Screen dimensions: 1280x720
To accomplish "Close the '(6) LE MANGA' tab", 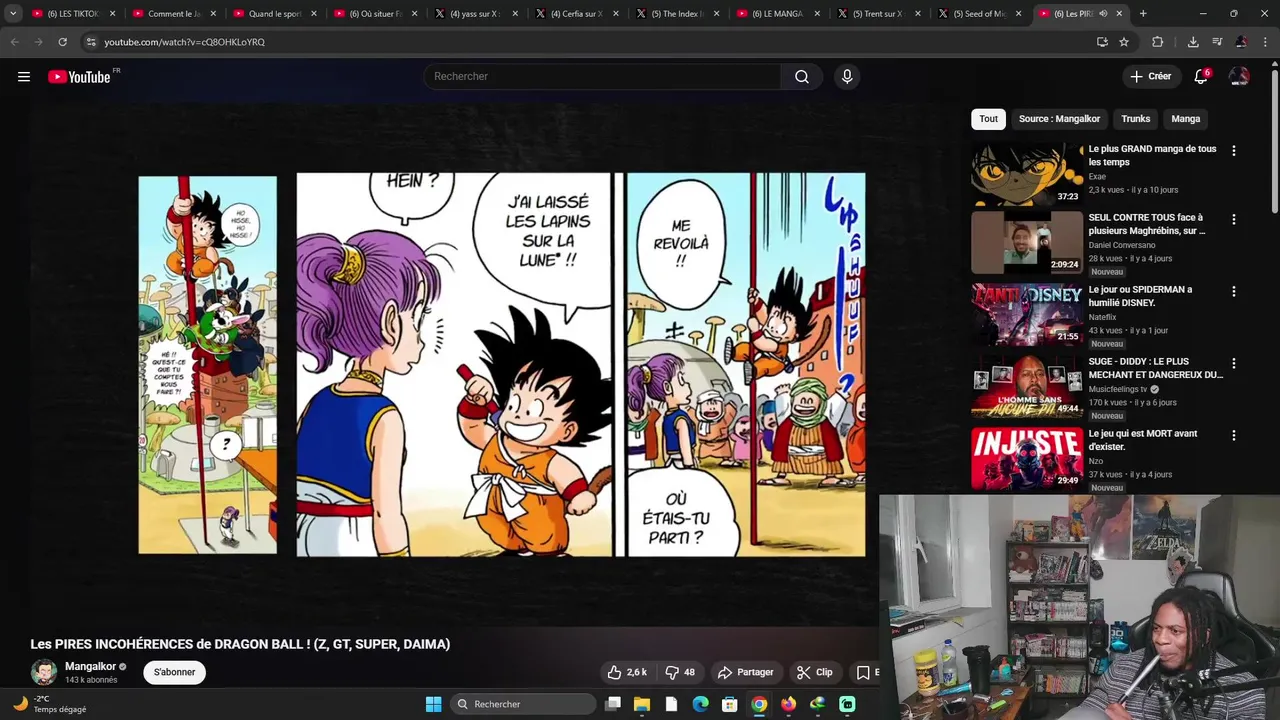I will [817, 14].
